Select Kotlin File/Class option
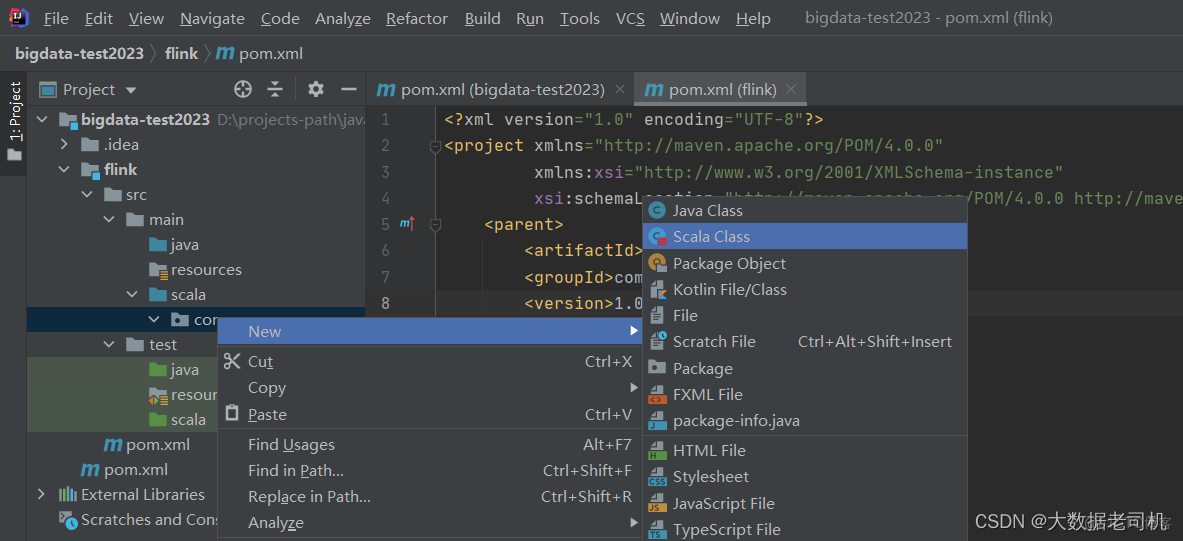Viewport: 1183px width, 541px height. (729, 290)
